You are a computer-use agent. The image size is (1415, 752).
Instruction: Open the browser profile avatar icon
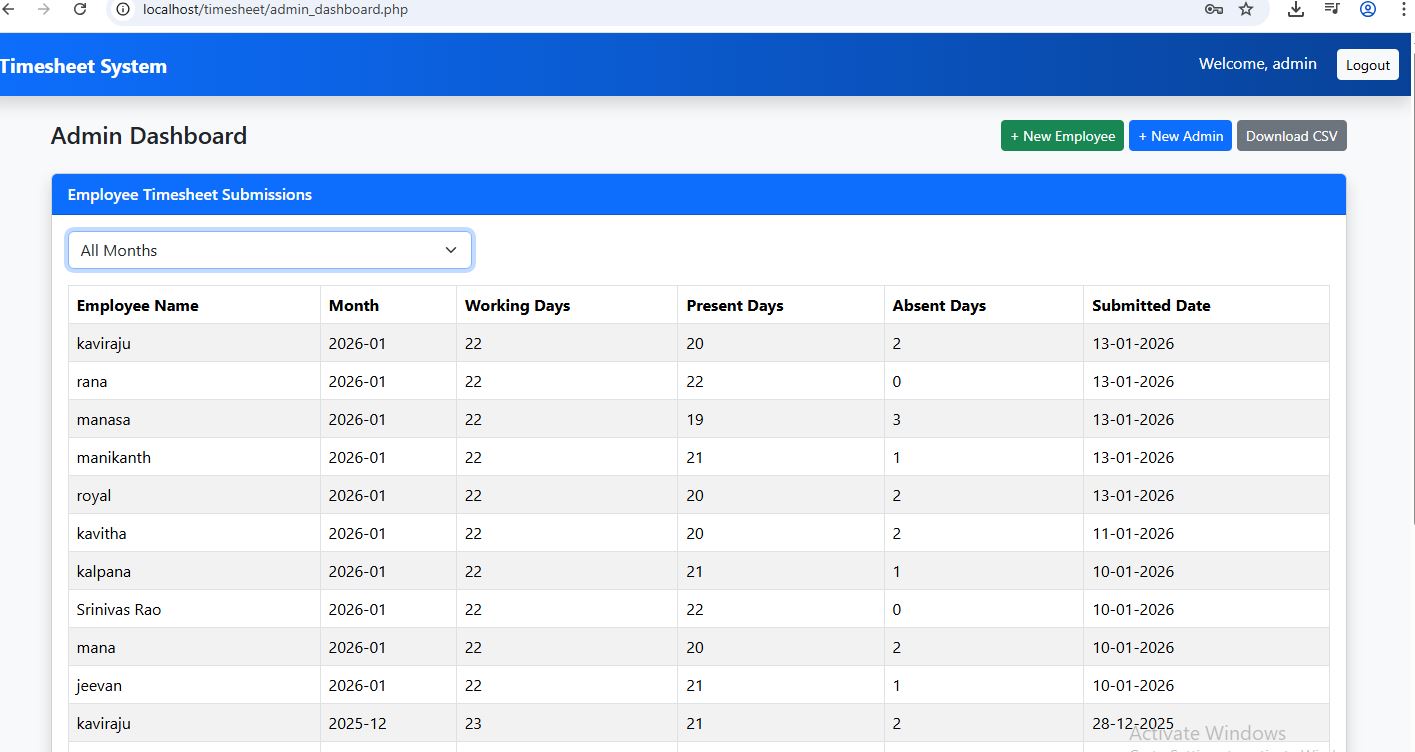click(1368, 9)
